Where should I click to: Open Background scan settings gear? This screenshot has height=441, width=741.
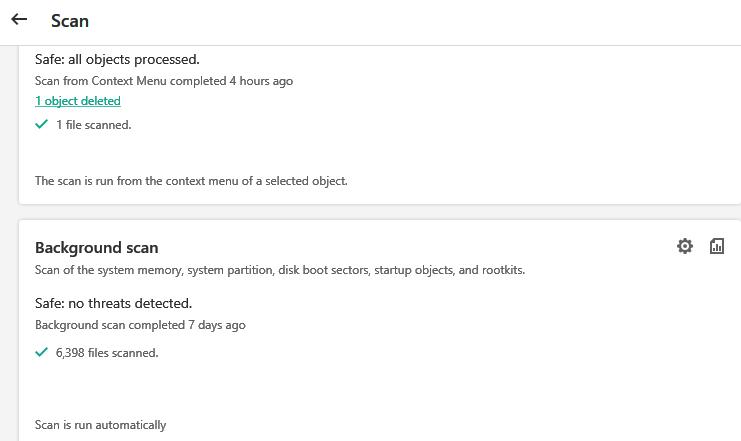point(684,246)
